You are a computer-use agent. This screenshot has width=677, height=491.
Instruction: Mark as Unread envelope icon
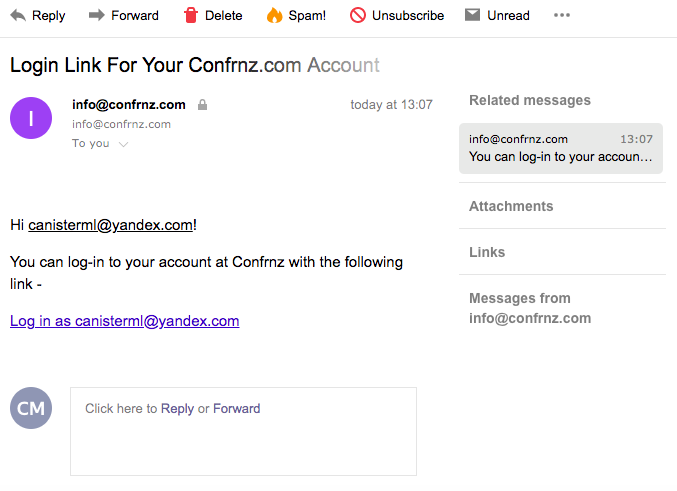472,15
